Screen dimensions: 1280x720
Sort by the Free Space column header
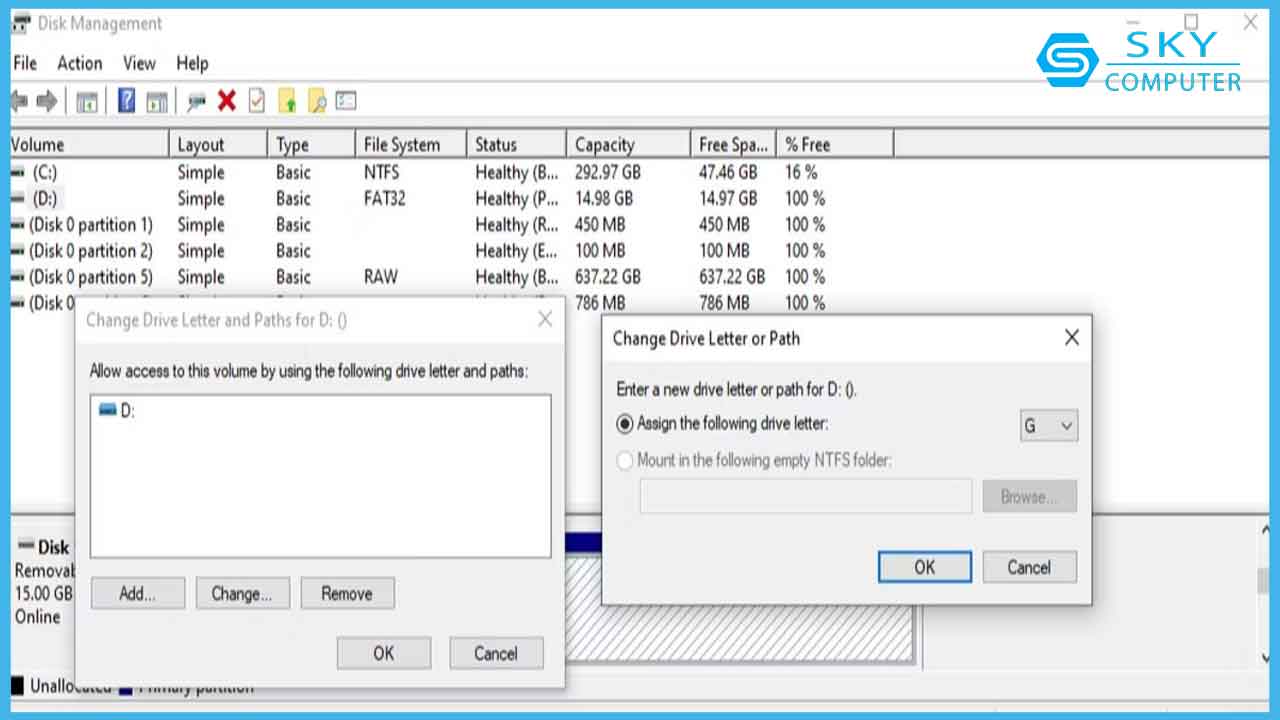[734, 145]
